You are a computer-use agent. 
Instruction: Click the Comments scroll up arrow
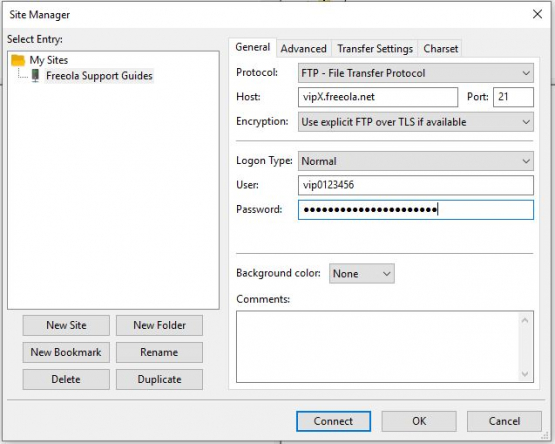point(525,321)
